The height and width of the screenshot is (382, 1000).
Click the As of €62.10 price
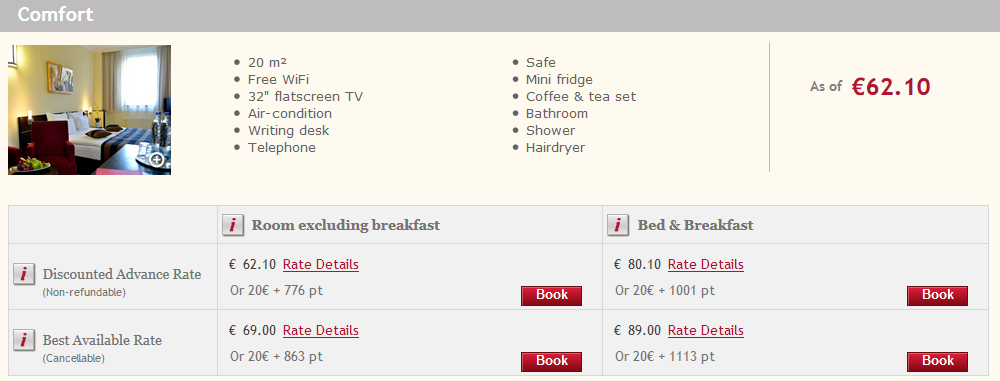[871, 87]
